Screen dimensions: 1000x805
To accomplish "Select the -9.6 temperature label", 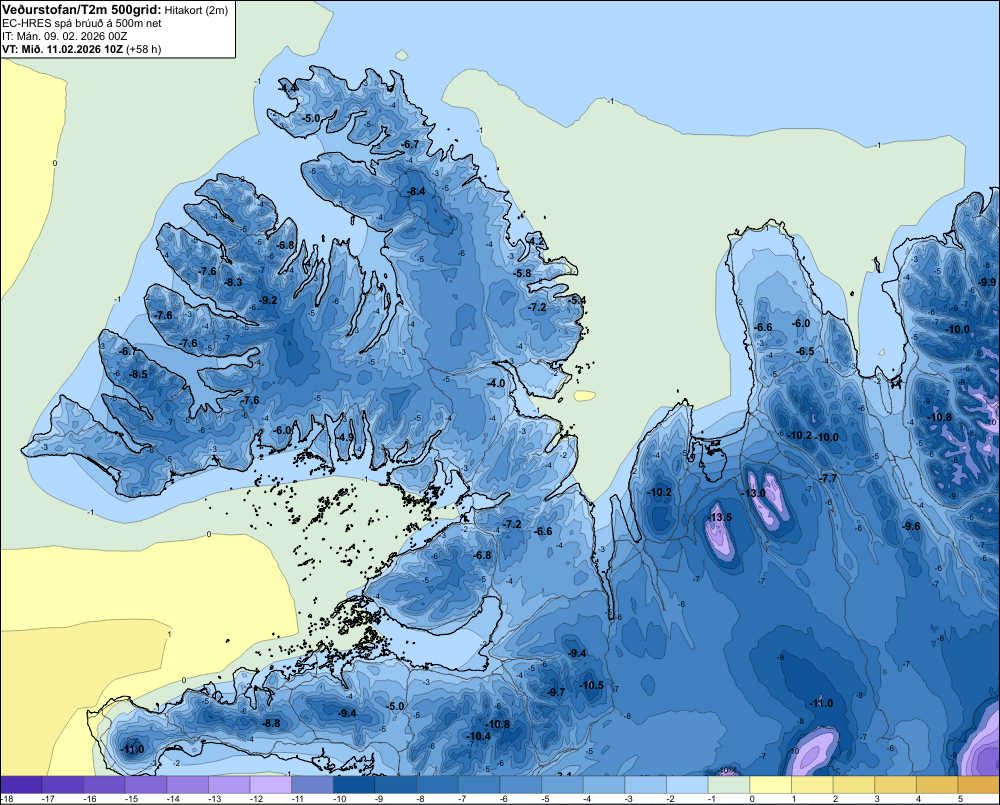I will pyautogui.click(x=912, y=526).
